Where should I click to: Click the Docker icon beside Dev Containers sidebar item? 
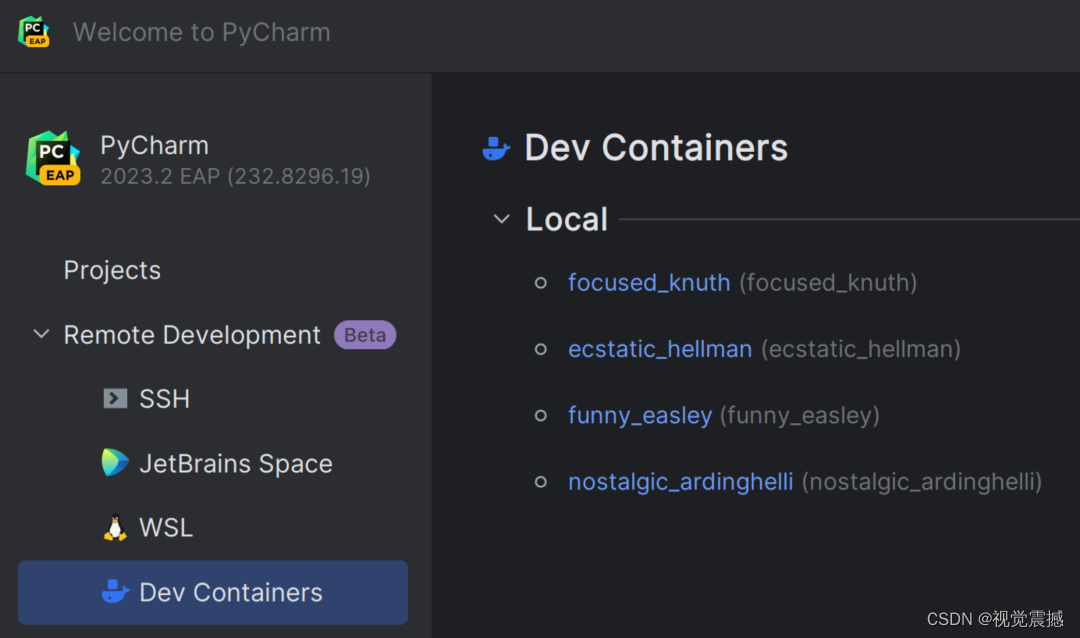click(x=115, y=592)
